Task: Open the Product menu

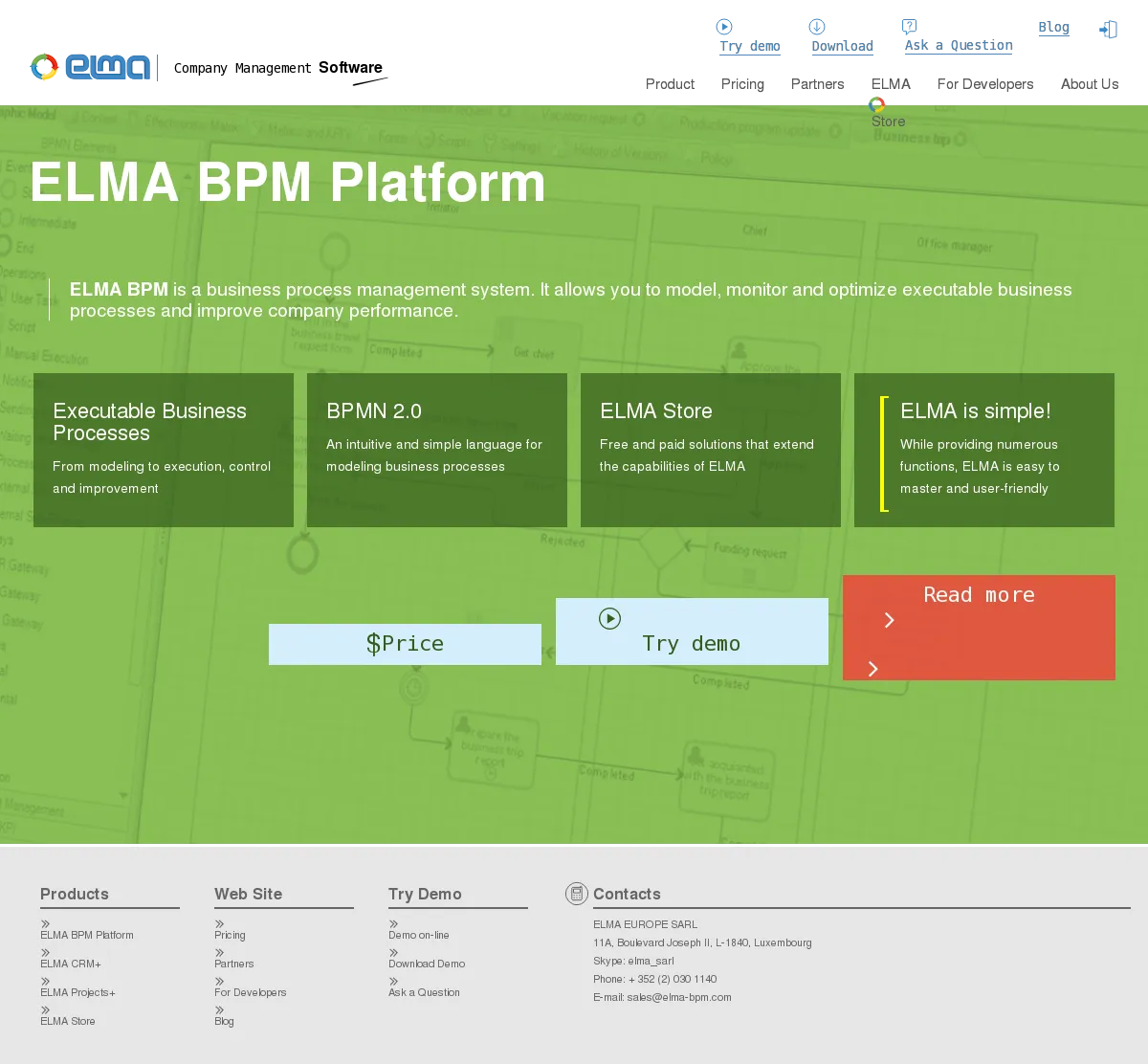Action: coord(670,84)
